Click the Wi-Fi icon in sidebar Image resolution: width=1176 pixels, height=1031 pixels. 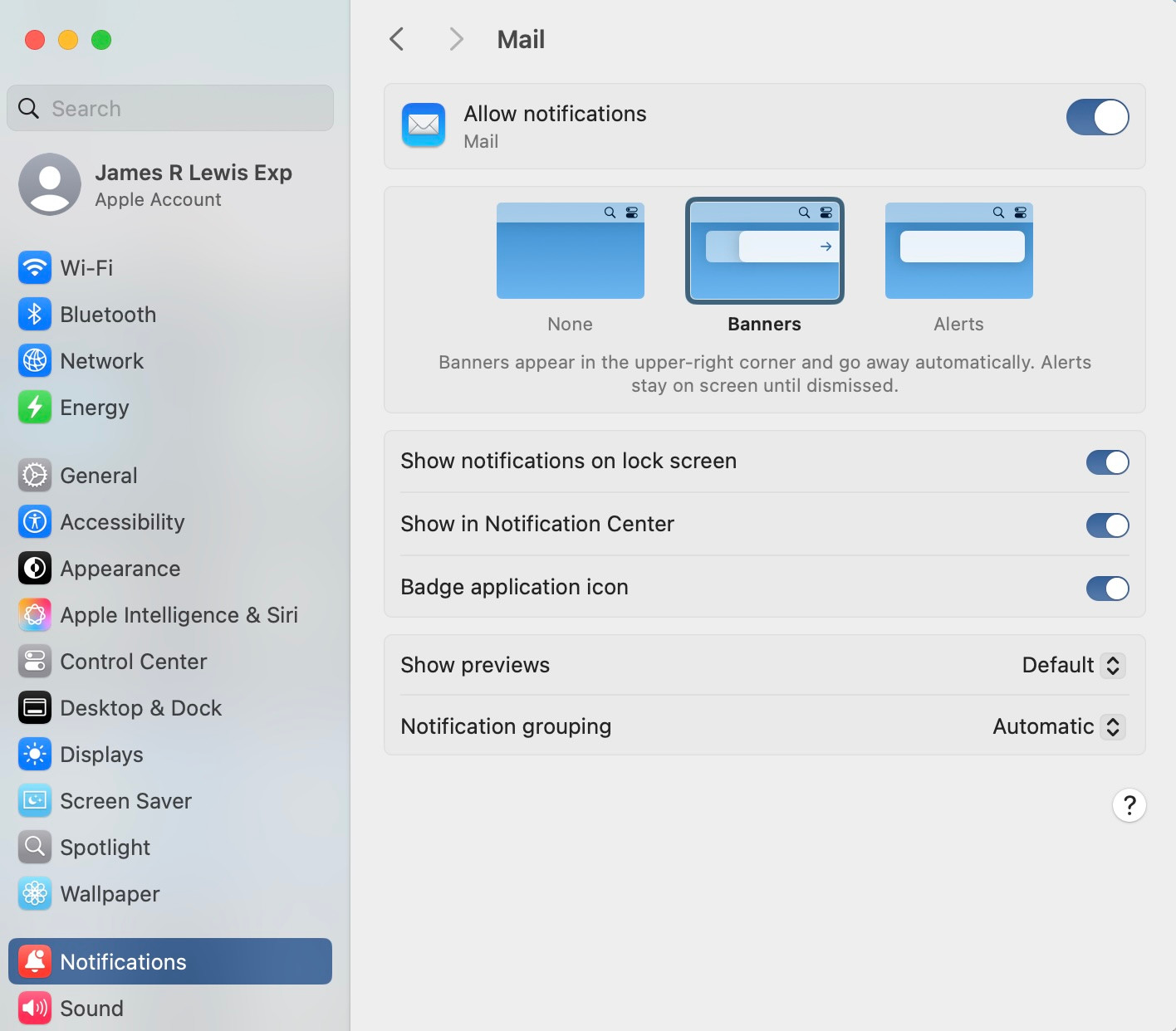(x=35, y=268)
